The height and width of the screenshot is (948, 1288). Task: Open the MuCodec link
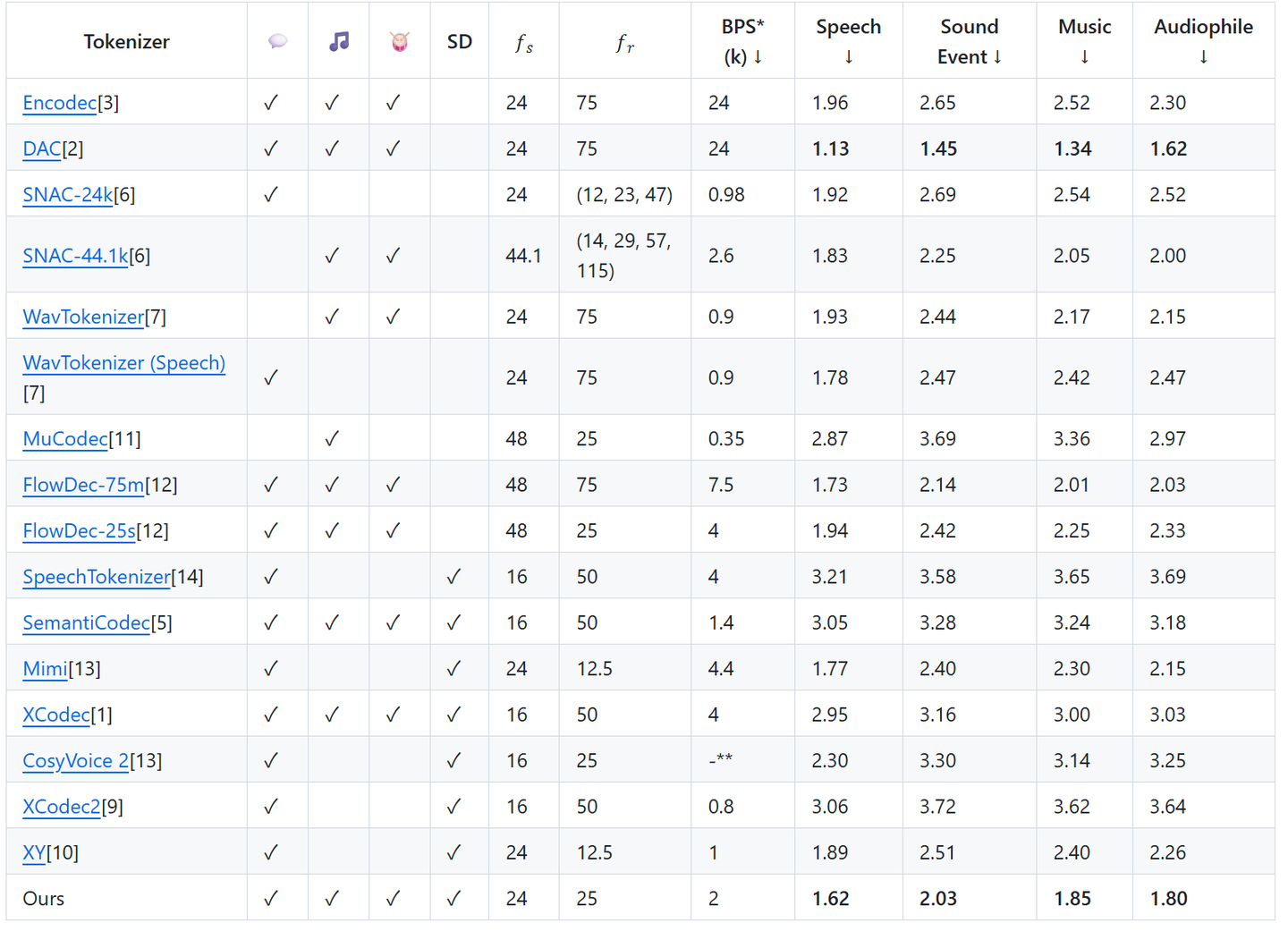click(x=65, y=439)
